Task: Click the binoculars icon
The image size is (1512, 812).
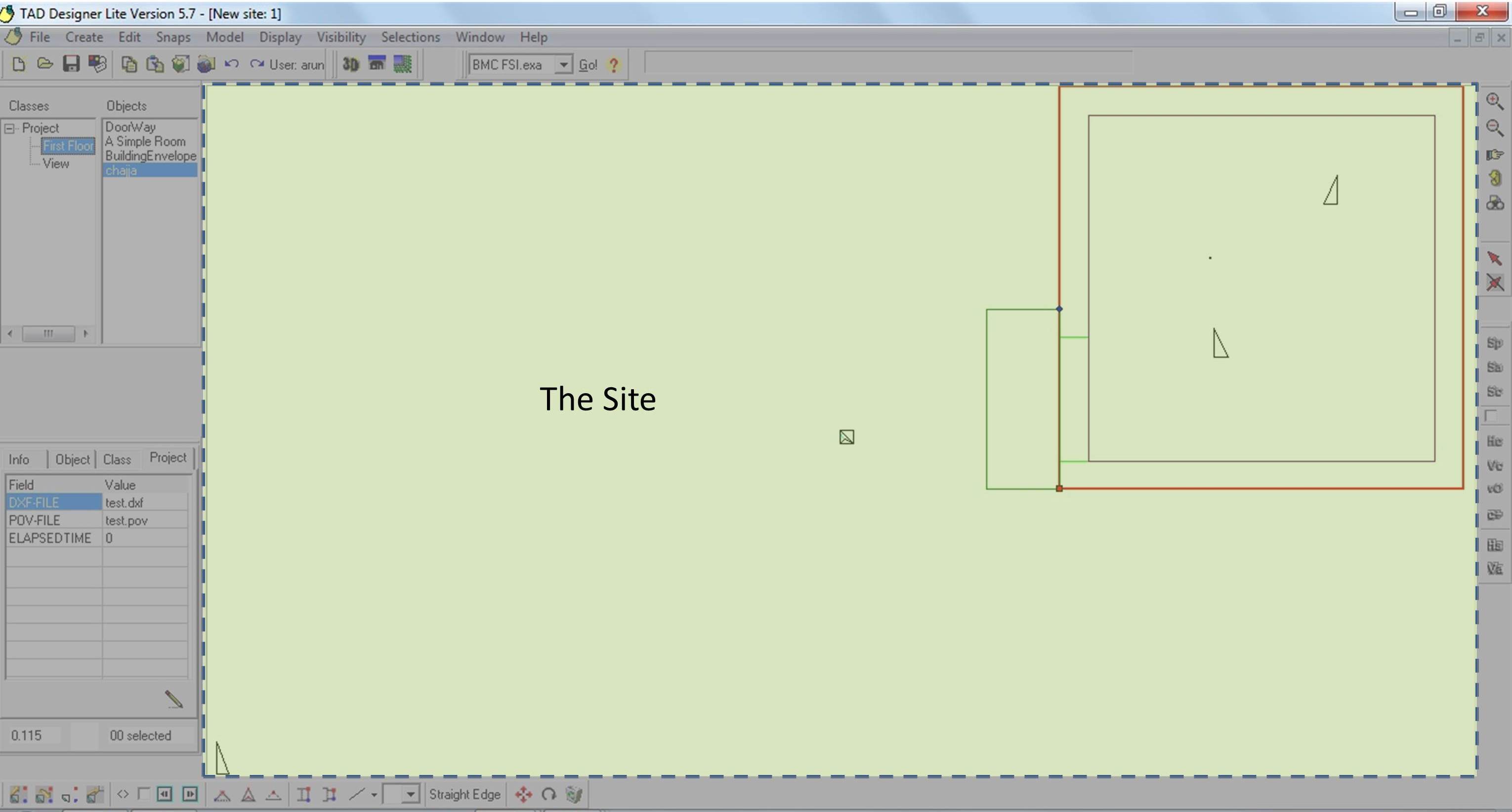Action: (1494, 203)
